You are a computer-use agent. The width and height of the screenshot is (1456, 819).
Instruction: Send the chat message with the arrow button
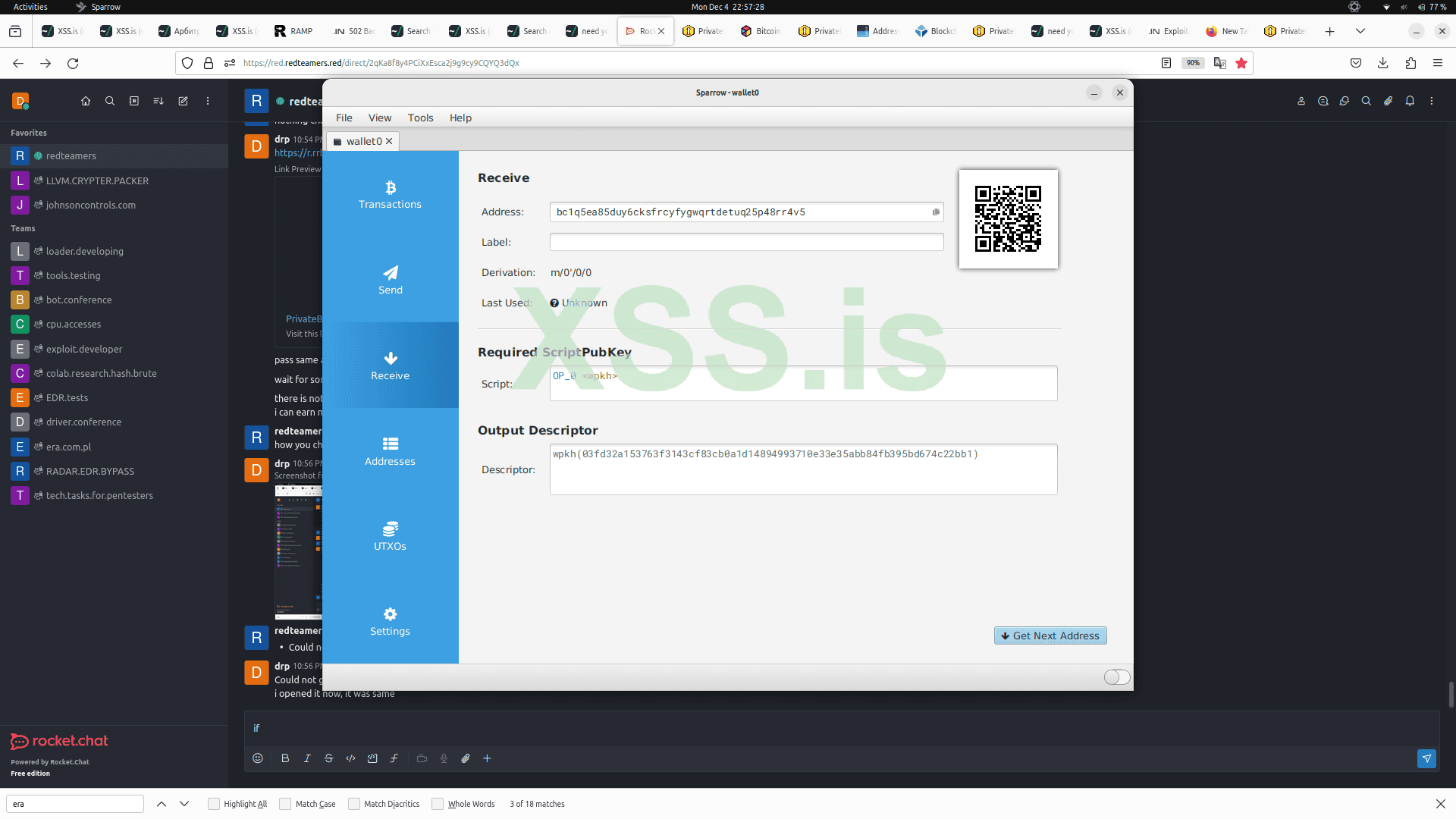(1426, 758)
